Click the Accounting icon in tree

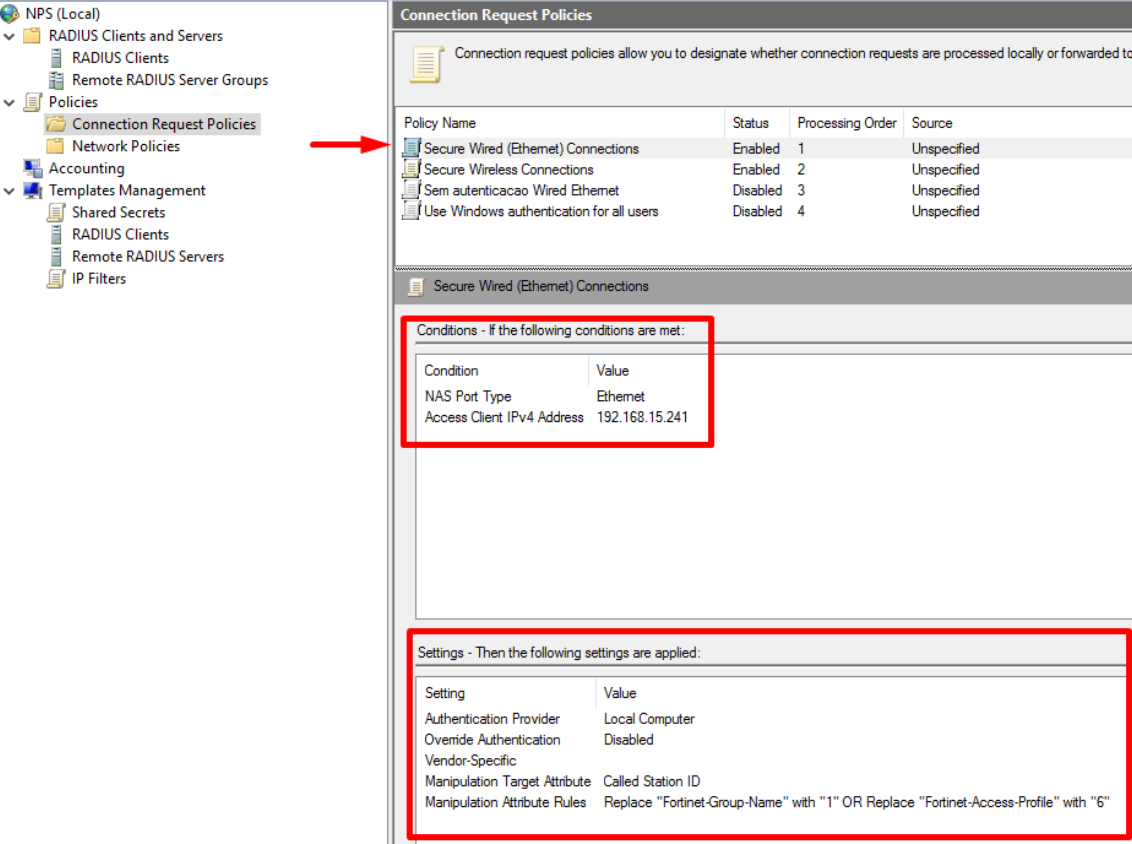[33, 168]
